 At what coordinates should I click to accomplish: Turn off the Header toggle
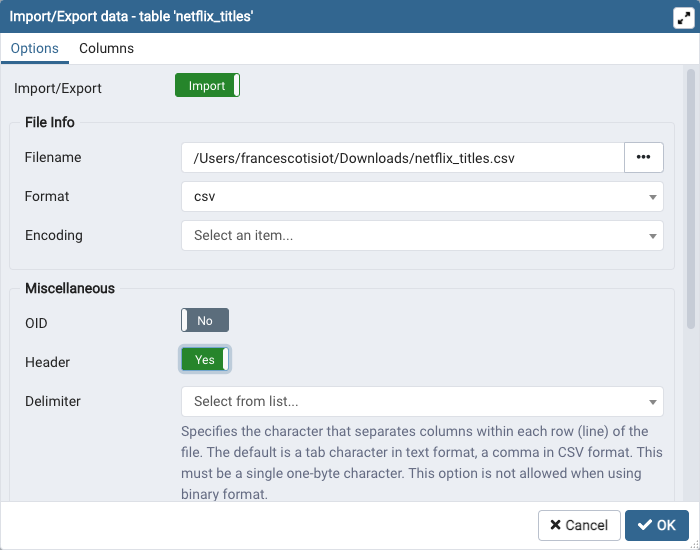[x=205, y=360]
